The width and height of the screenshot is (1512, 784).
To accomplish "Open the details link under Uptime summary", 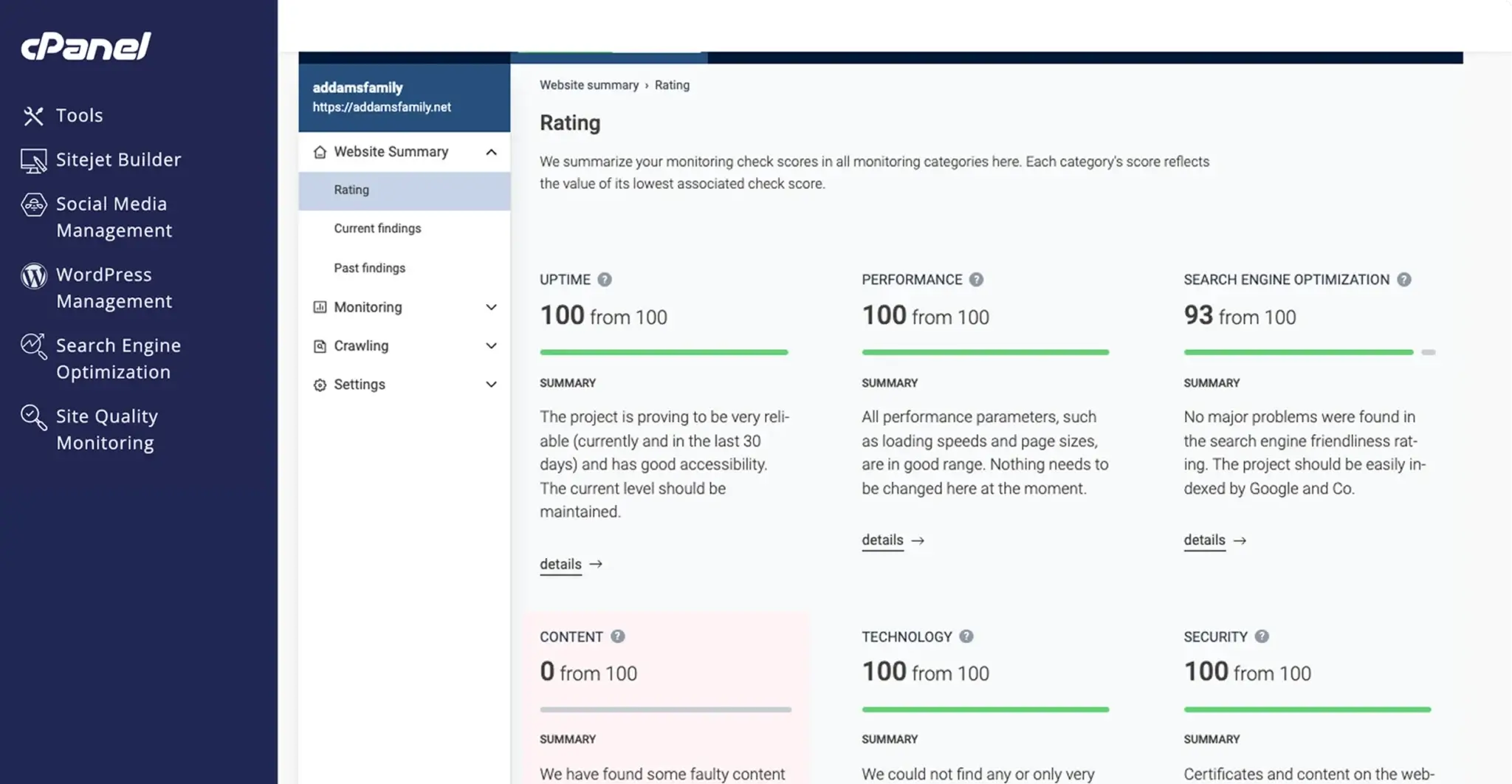I will [560, 564].
